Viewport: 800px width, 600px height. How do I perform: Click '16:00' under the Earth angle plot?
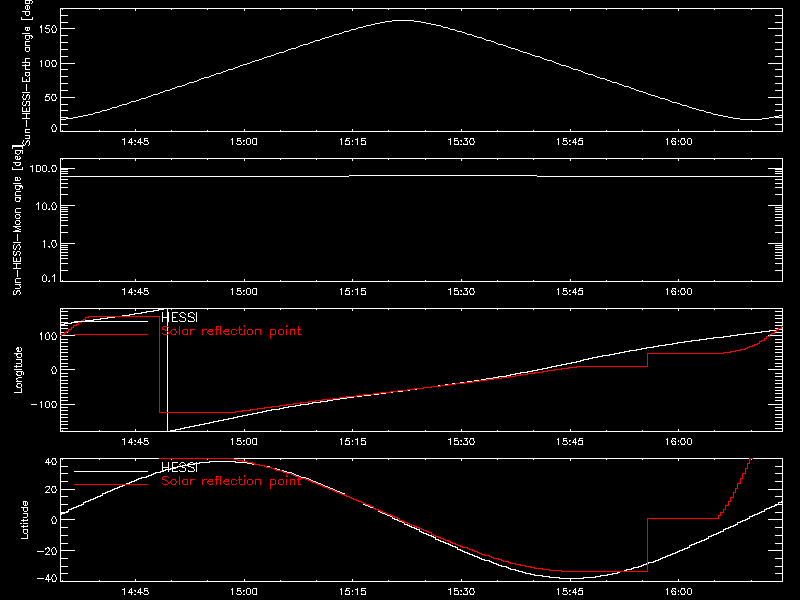679,142
